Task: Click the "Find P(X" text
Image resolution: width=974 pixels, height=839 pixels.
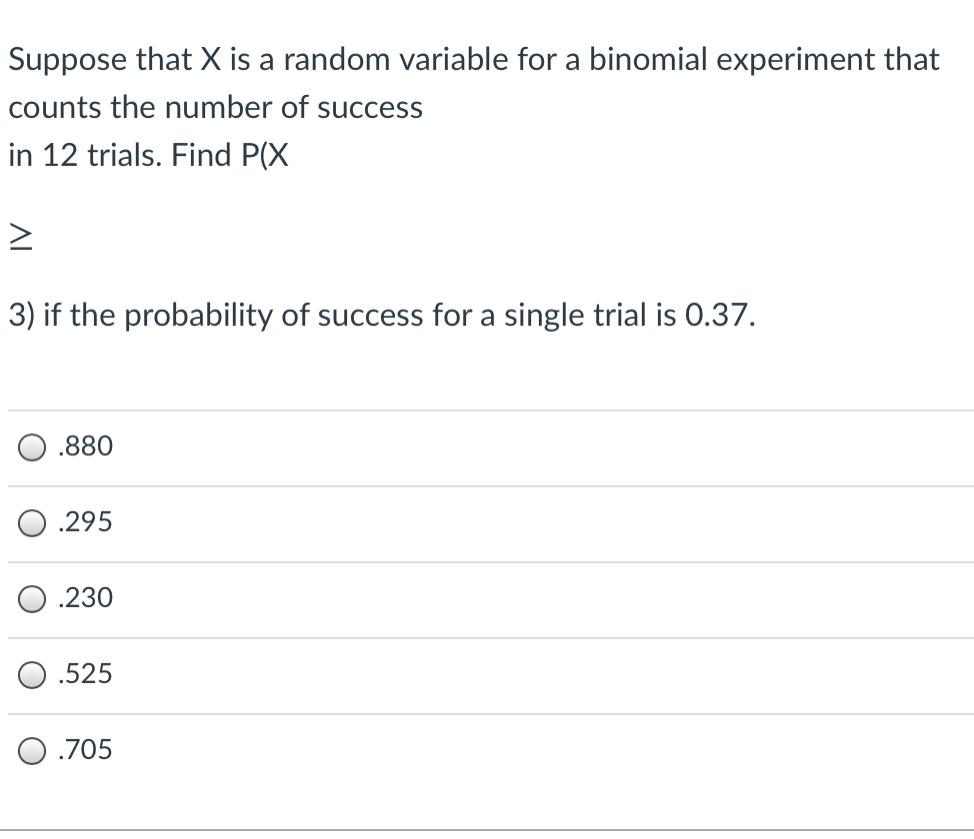Action: point(231,156)
